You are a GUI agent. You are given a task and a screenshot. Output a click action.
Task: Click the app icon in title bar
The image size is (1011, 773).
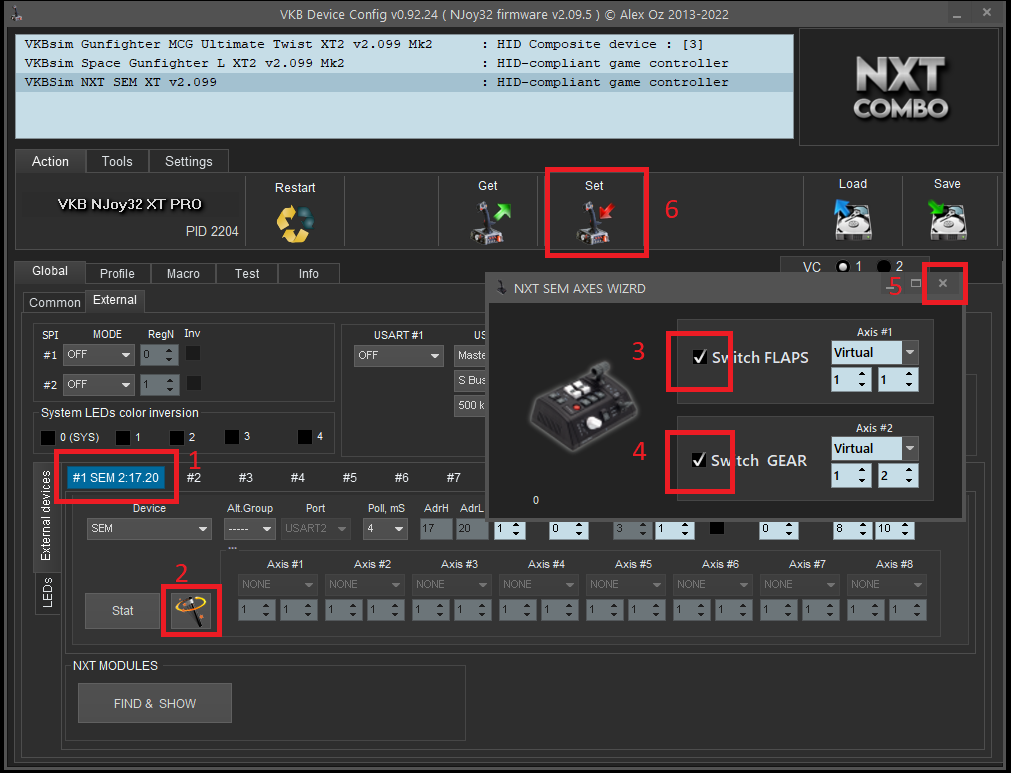[17, 14]
